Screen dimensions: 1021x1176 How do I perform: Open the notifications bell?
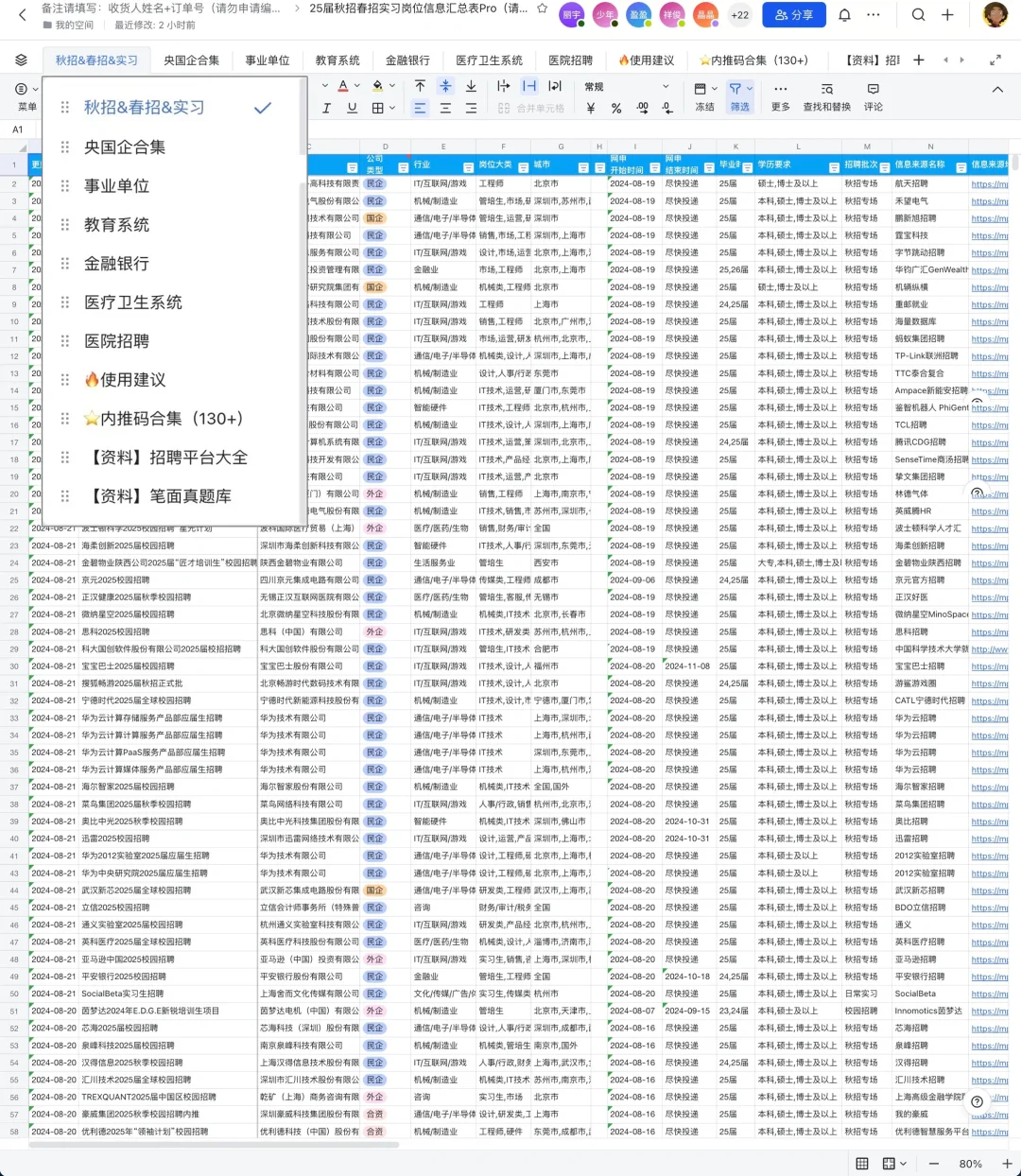point(844,15)
